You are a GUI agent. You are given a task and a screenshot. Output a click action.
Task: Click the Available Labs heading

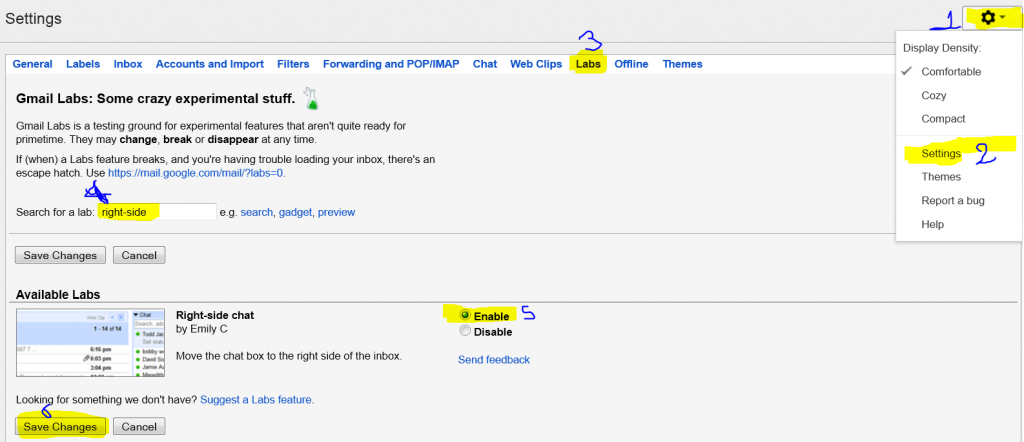(x=57, y=295)
